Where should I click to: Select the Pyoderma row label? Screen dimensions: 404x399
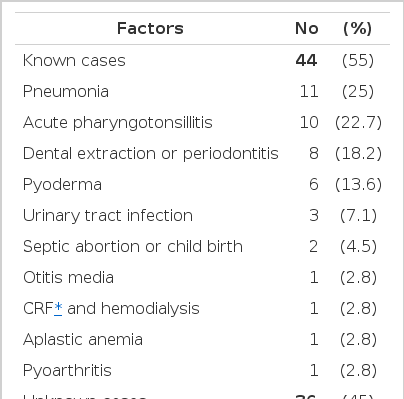tap(62, 185)
